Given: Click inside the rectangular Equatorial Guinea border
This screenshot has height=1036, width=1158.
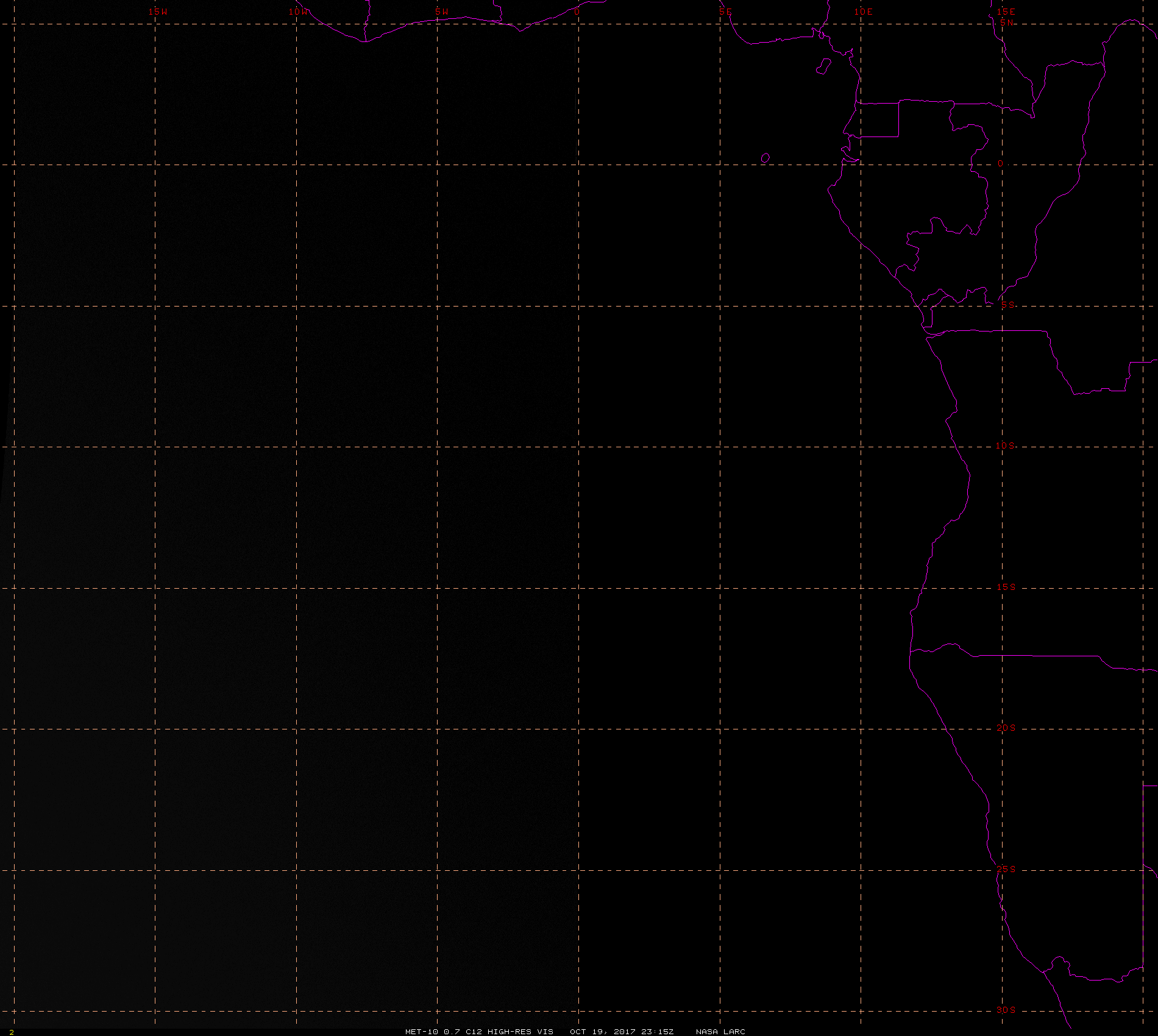Looking at the screenshot, I should 878,119.
